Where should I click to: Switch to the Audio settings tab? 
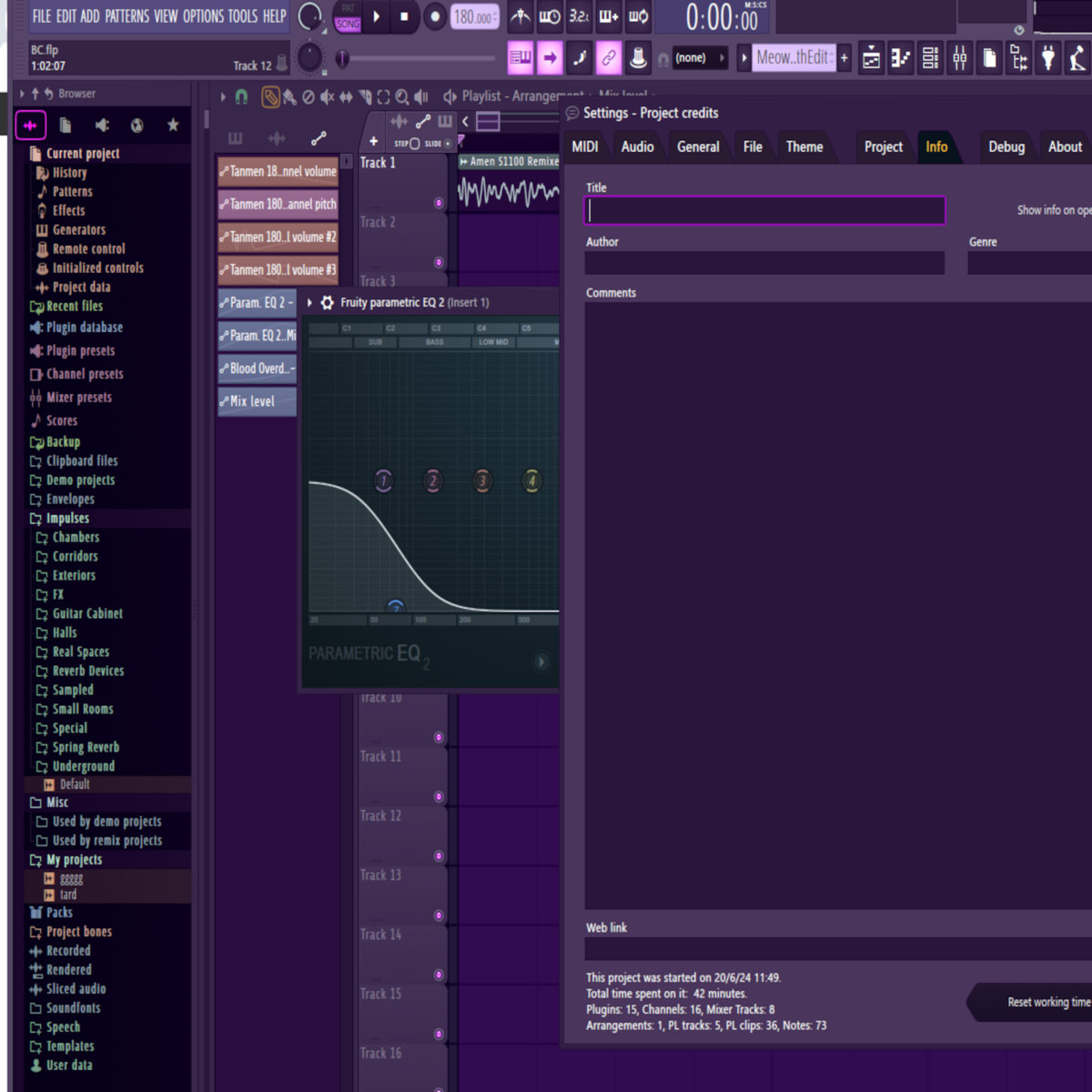tap(637, 147)
